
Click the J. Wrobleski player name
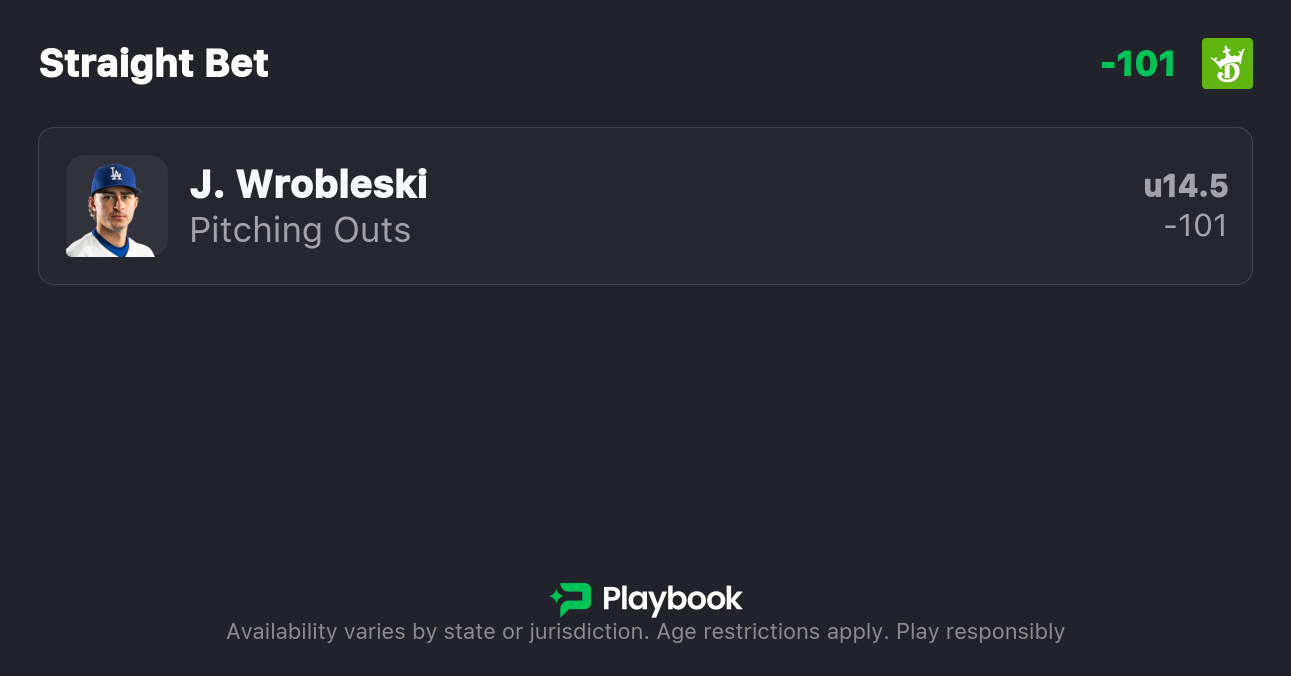309,184
